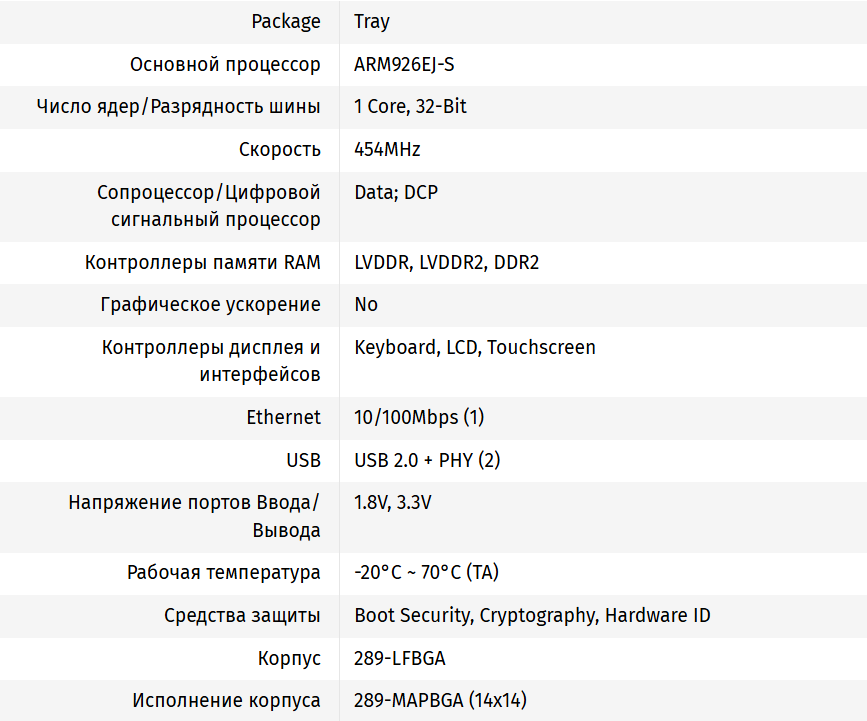867x721 pixels.
Task: Click the 'USB 2.0 + PHY (2)' value
Action: pos(427,460)
